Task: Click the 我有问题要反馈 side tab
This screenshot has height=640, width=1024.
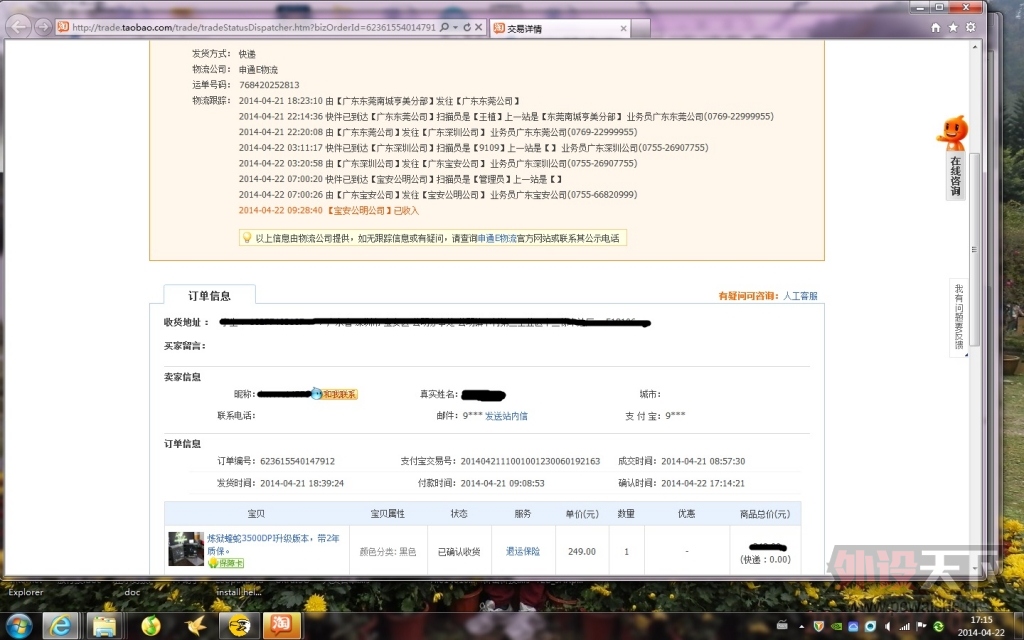Action: [959, 317]
